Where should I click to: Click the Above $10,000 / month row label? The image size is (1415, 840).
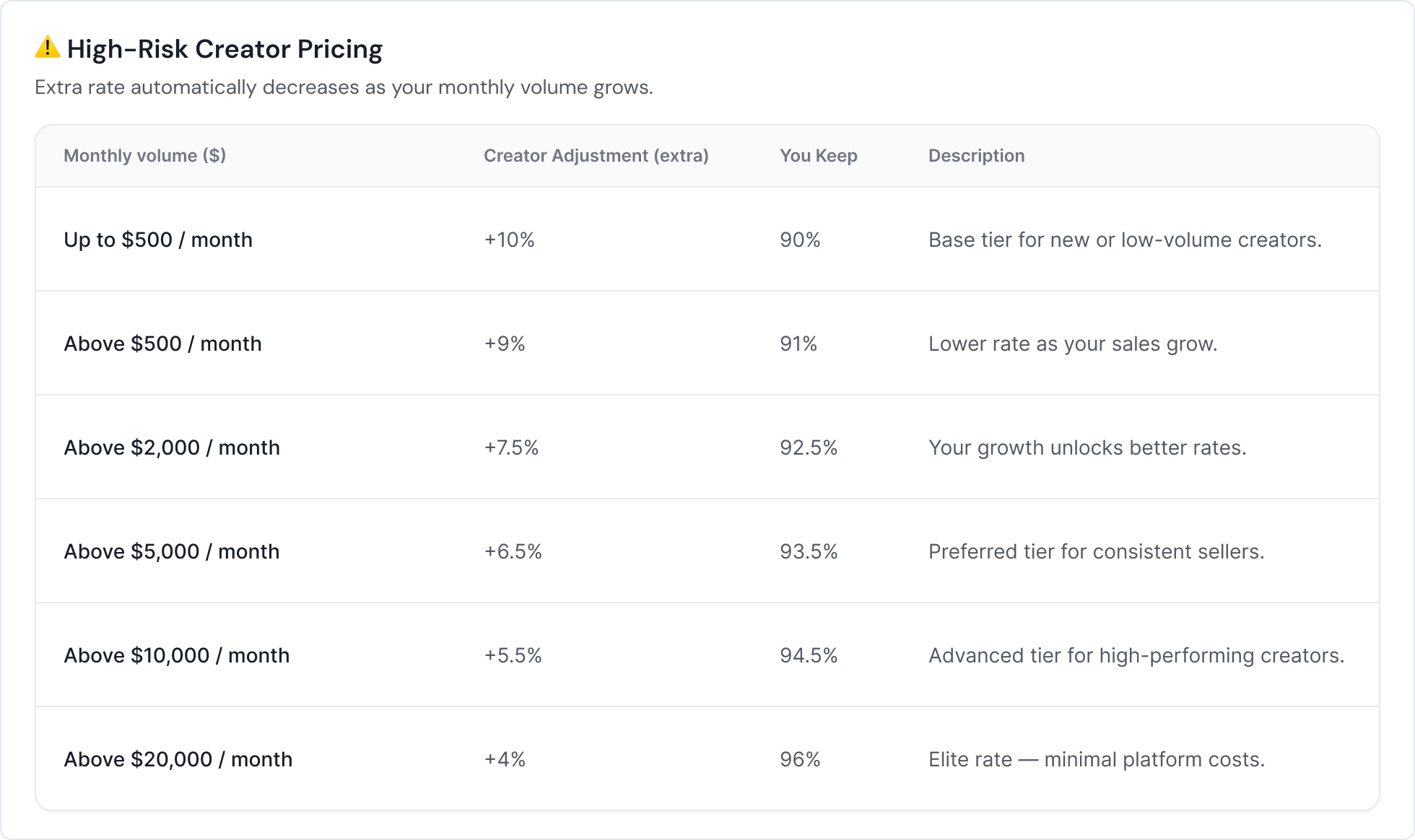(177, 655)
